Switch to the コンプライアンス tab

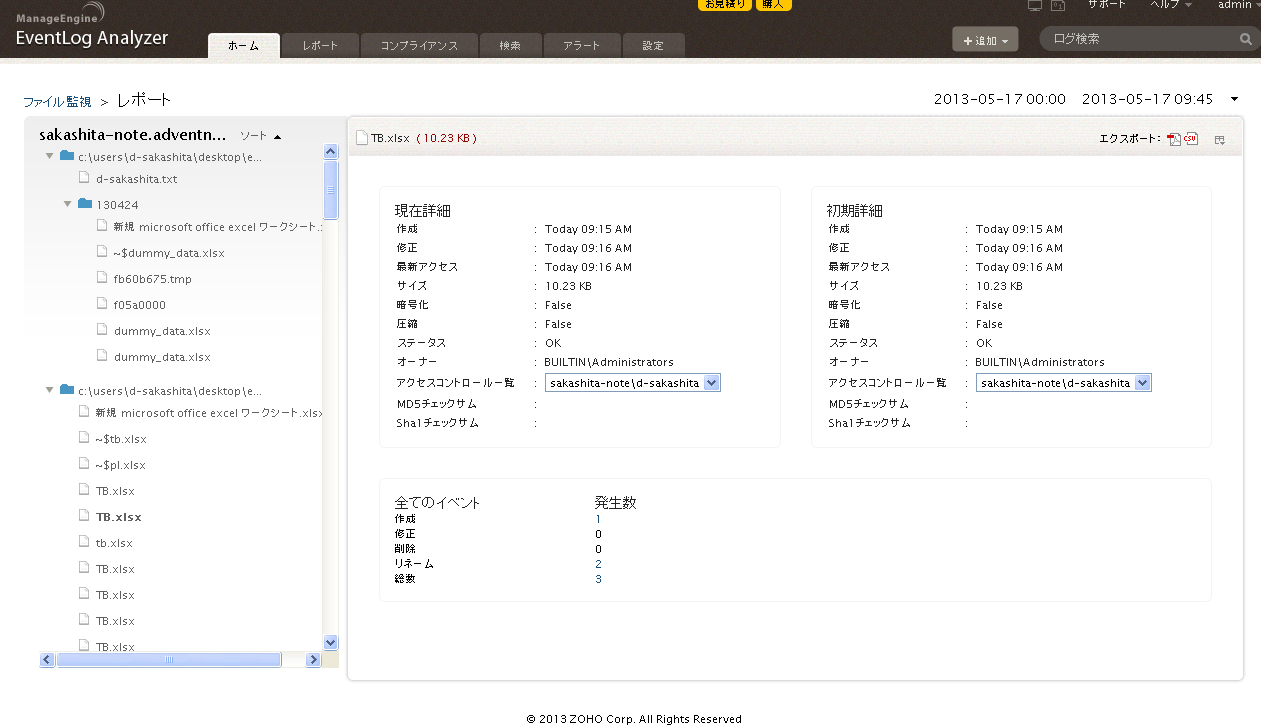click(419, 46)
